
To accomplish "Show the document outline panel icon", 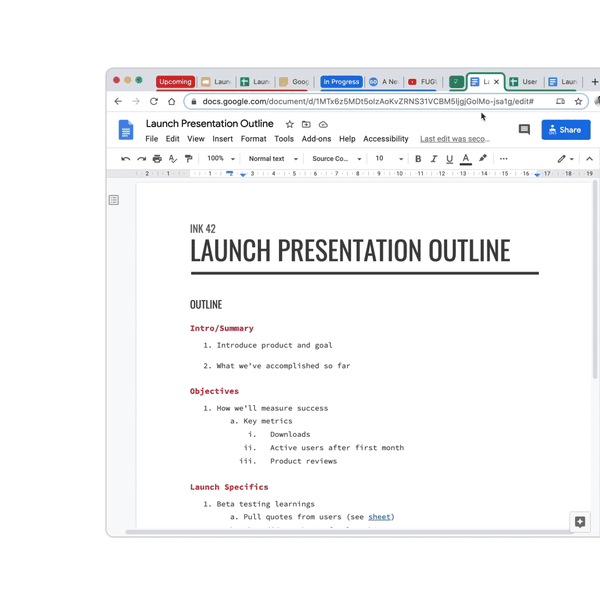I will click(114, 200).
